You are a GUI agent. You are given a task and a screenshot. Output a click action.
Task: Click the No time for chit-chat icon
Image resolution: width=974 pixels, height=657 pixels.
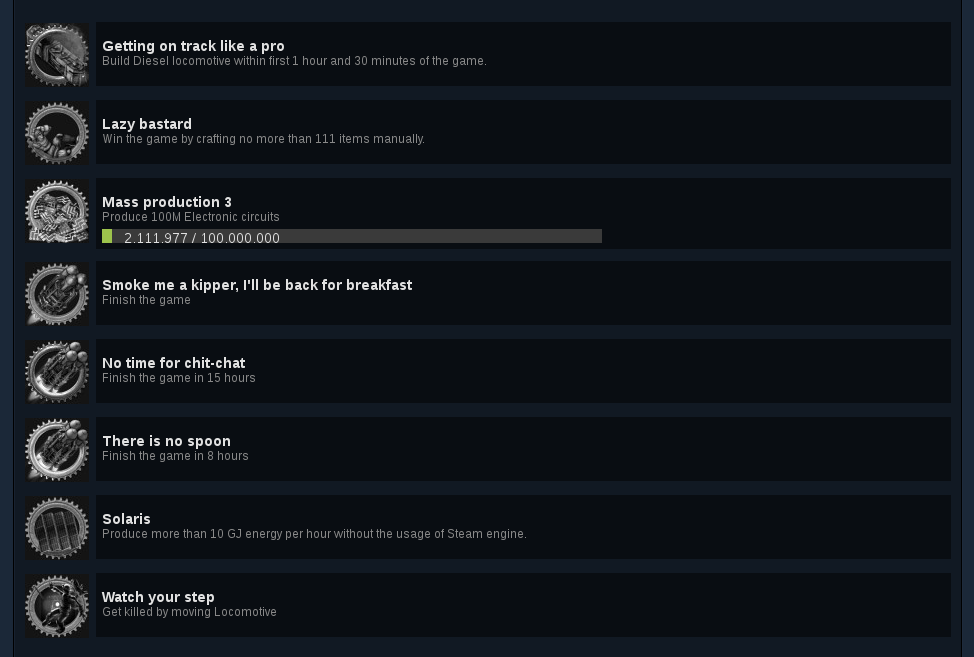57,371
